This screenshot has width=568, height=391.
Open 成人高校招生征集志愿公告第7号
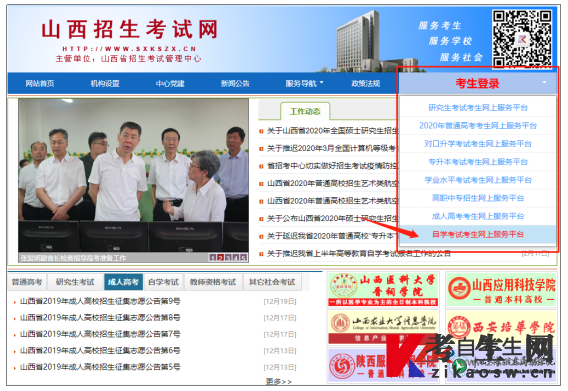pos(100,334)
